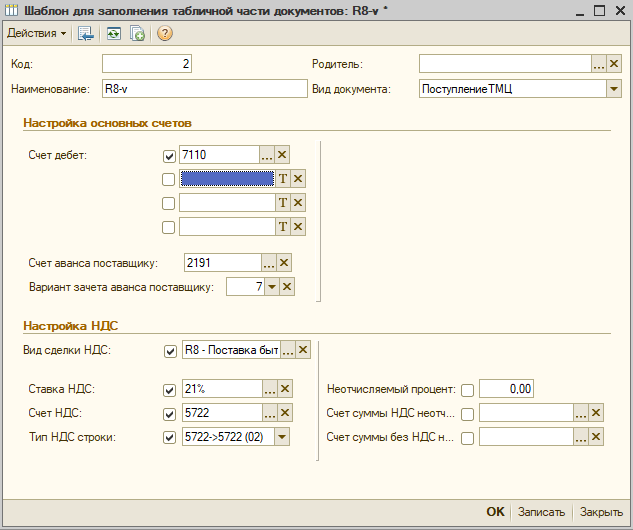
Task: Click the first toolbar icon with blue arrow
Action: click(x=86, y=33)
